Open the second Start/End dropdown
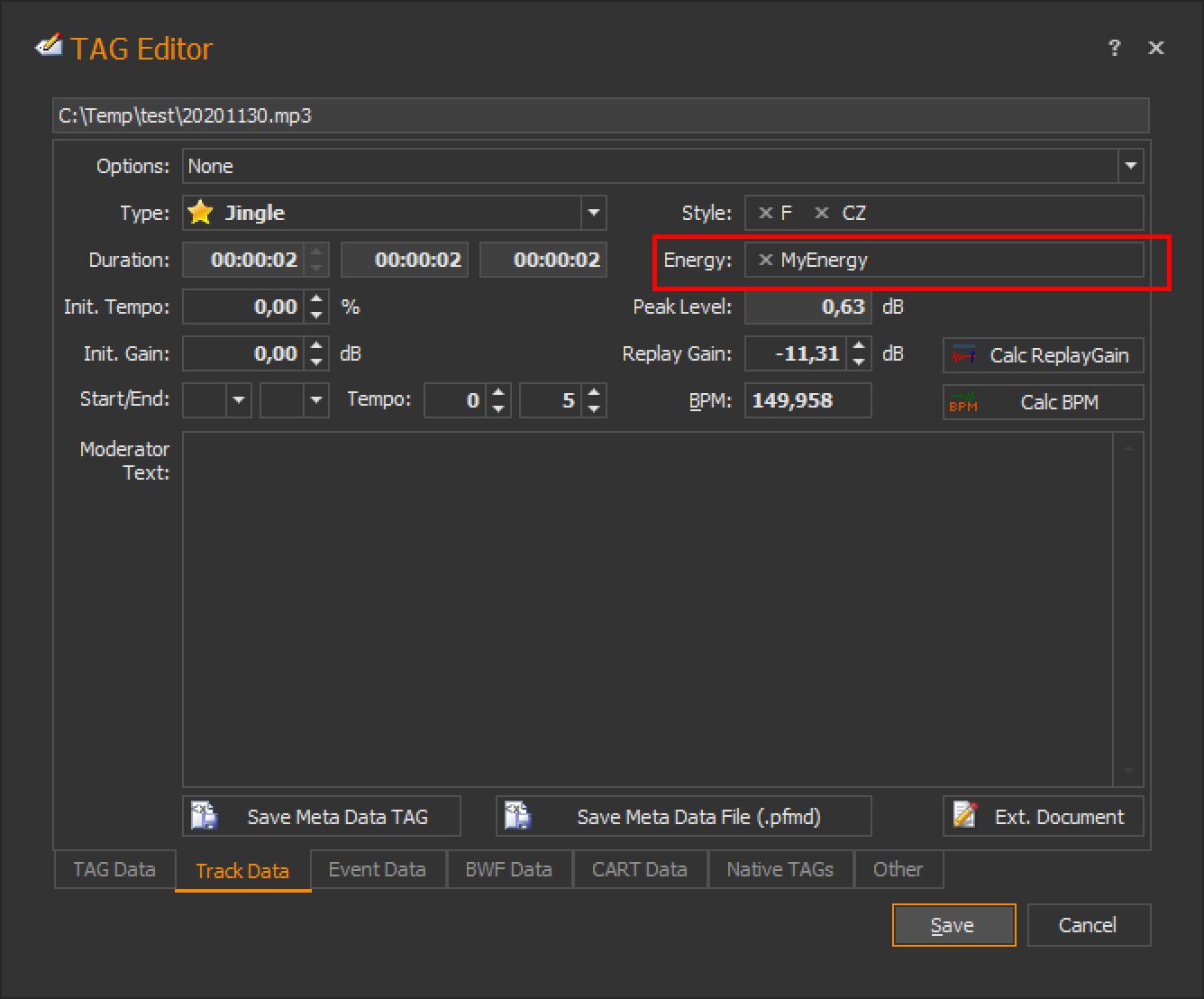Image resolution: width=1204 pixels, height=999 pixels. (316, 400)
